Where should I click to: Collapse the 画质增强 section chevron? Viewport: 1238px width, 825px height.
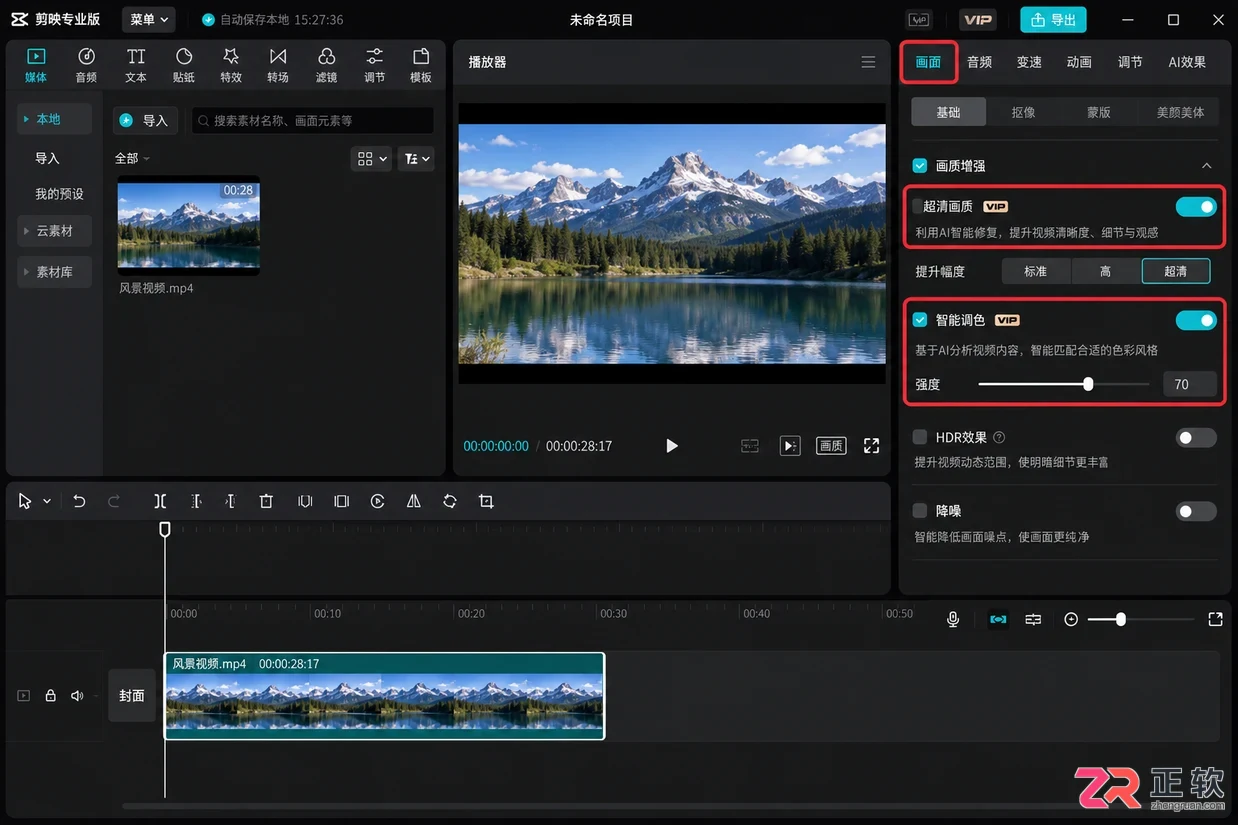pyautogui.click(x=1207, y=165)
